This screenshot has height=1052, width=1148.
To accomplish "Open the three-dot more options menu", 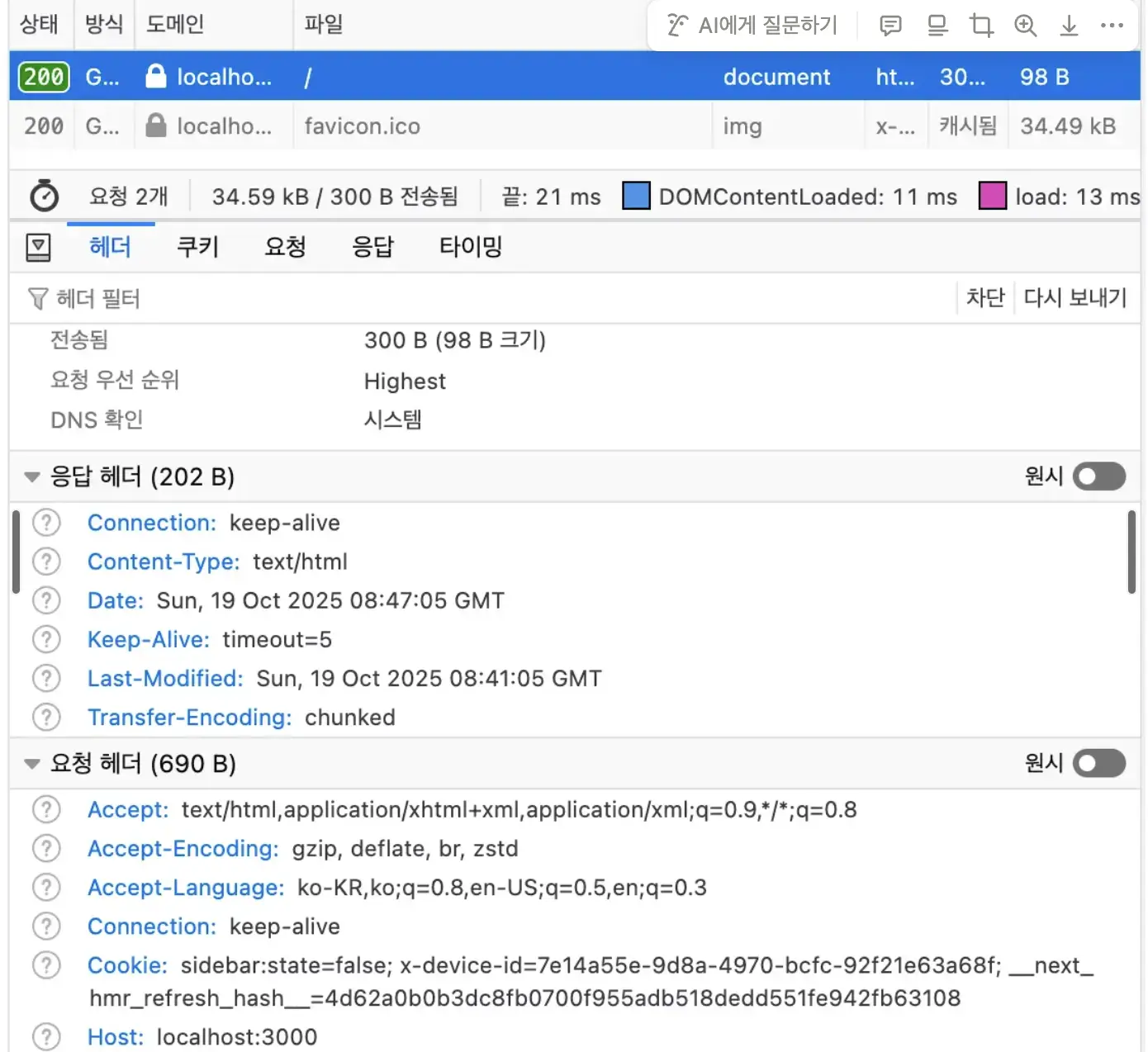I will point(1112,26).
